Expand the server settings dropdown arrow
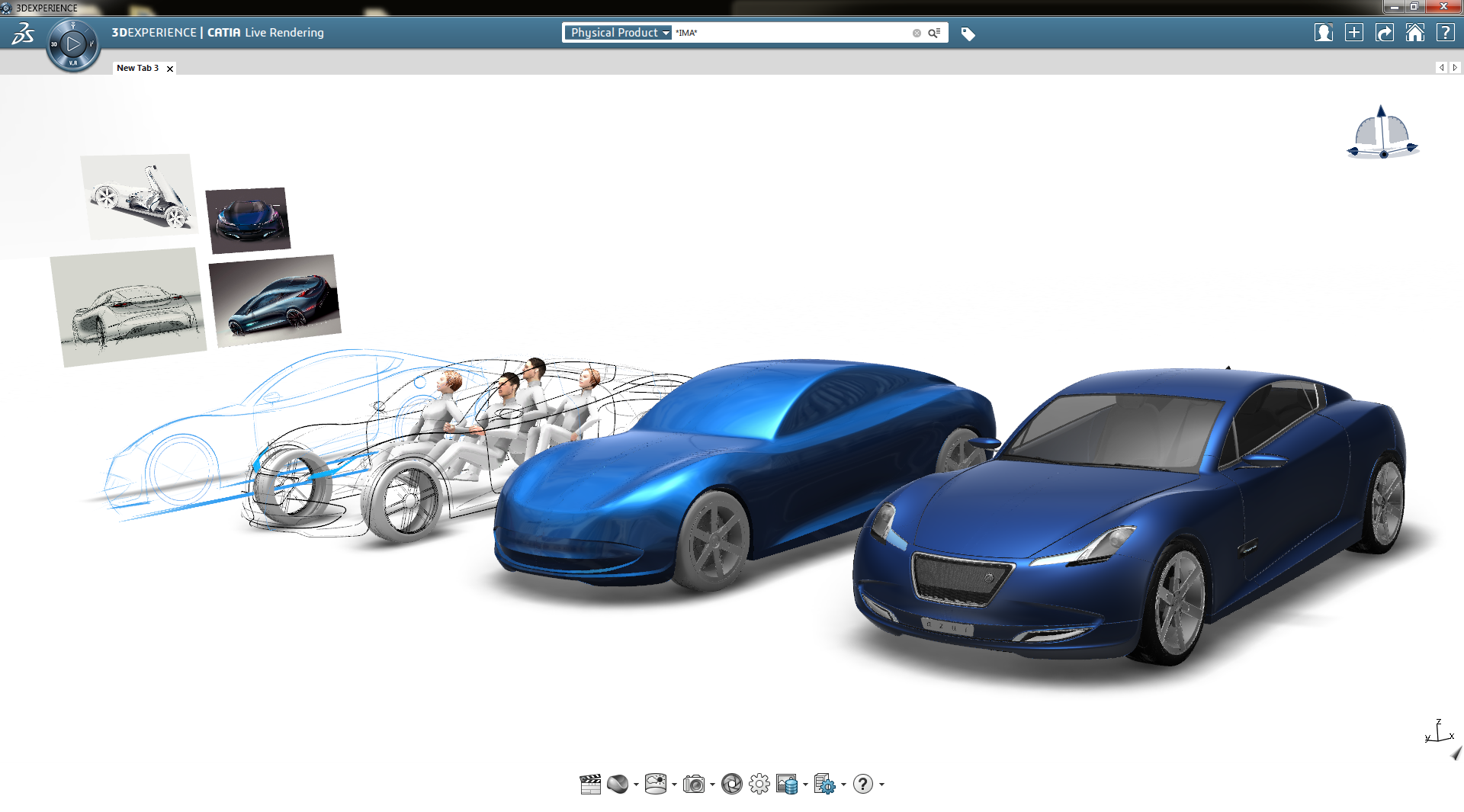This screenshot has width=1464, height=812. click(843, 785)
